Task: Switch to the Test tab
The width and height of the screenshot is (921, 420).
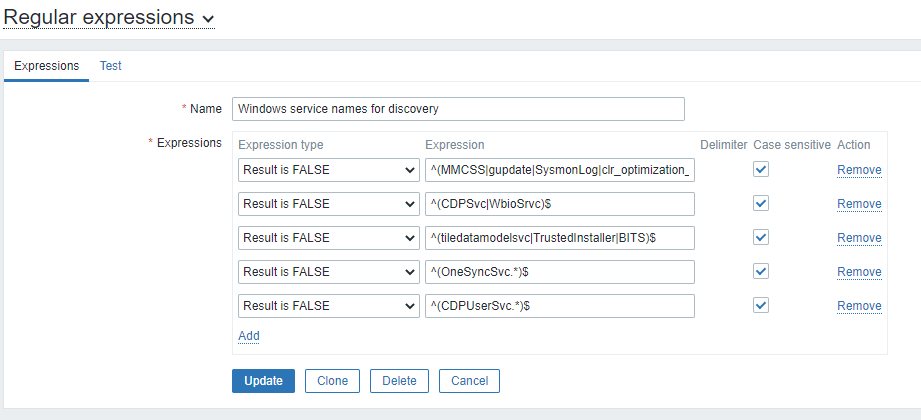Action: tap(110, 66)
